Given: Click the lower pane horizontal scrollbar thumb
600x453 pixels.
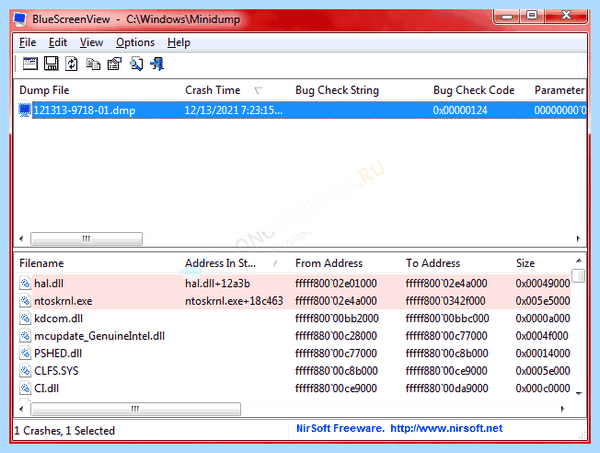Looking at the screenshot, I should point(135,409).
